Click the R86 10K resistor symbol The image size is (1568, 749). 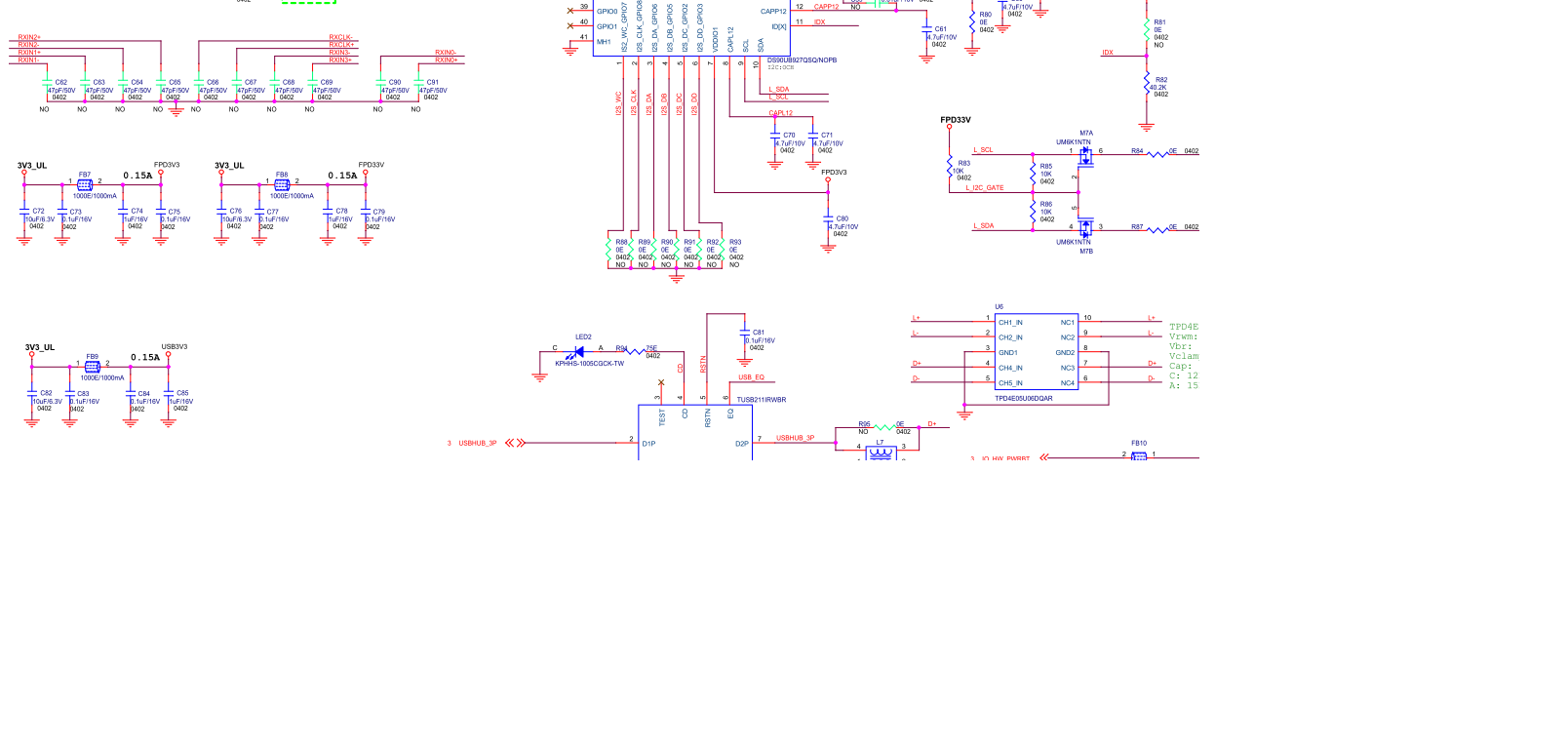(1033, 212)
